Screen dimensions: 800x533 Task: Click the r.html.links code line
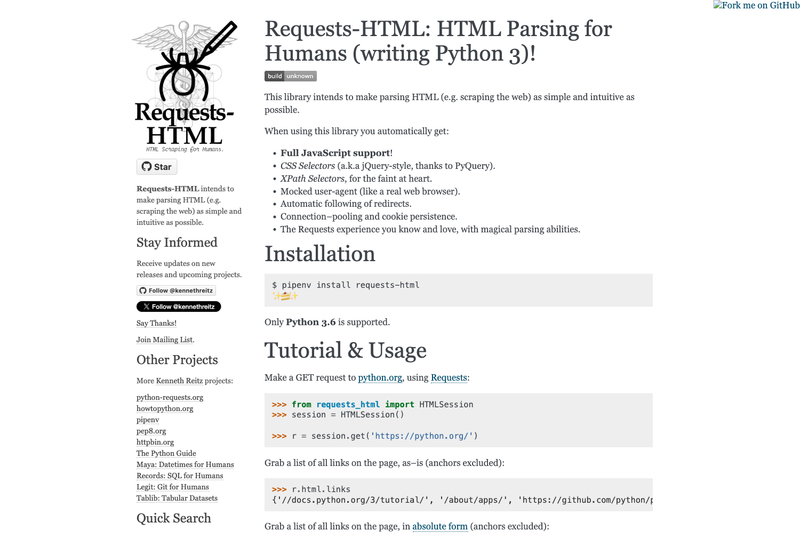[x=311, y=489]
